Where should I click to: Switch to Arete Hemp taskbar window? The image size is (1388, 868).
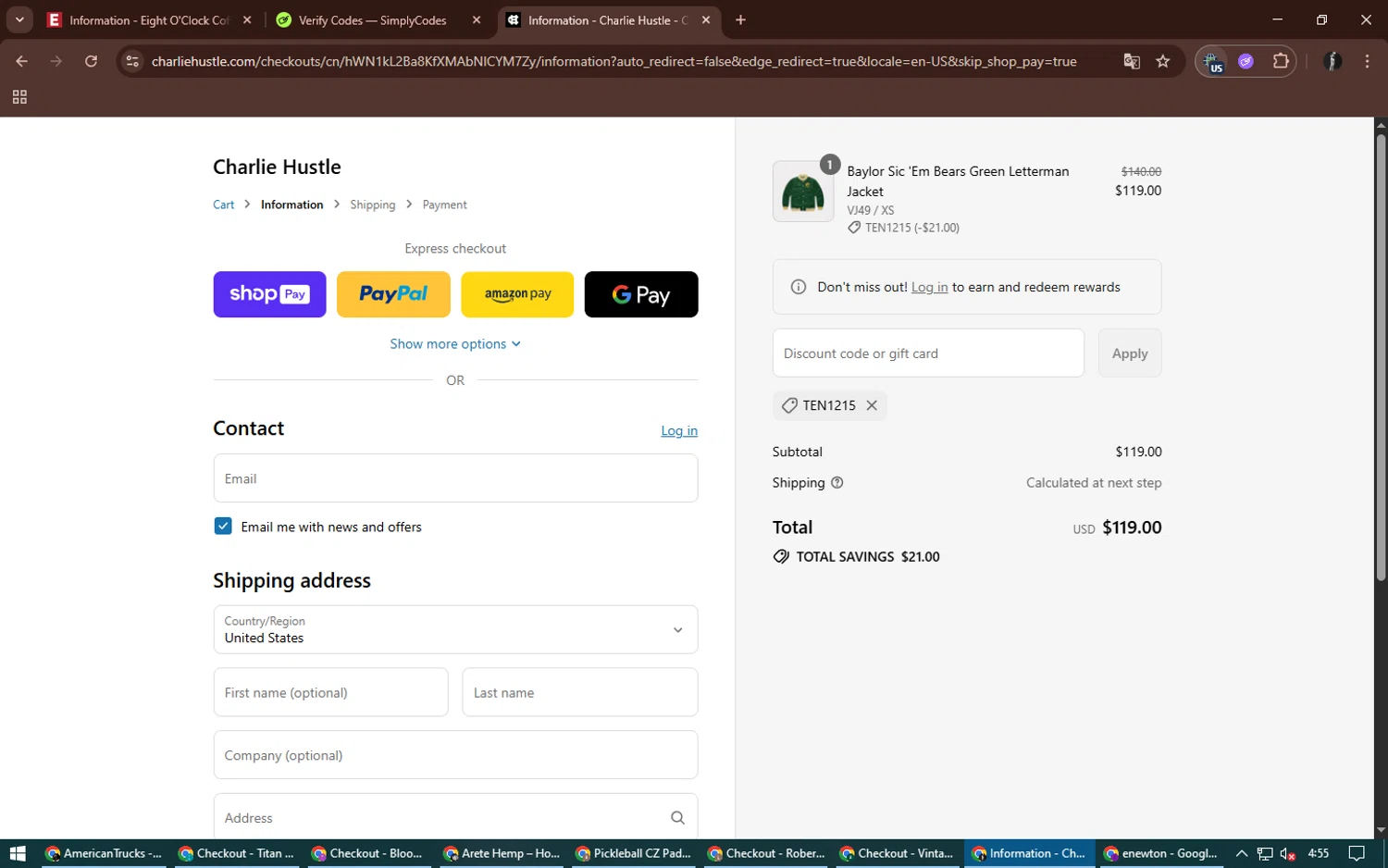click(501, 853)
